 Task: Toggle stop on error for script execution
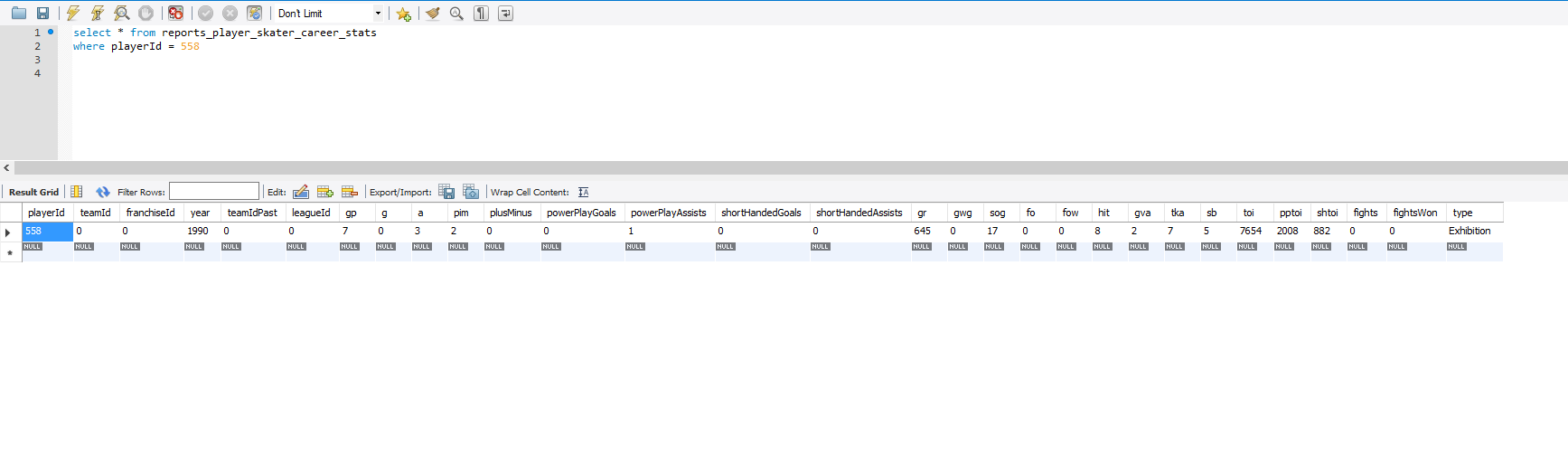pos(176,14)
